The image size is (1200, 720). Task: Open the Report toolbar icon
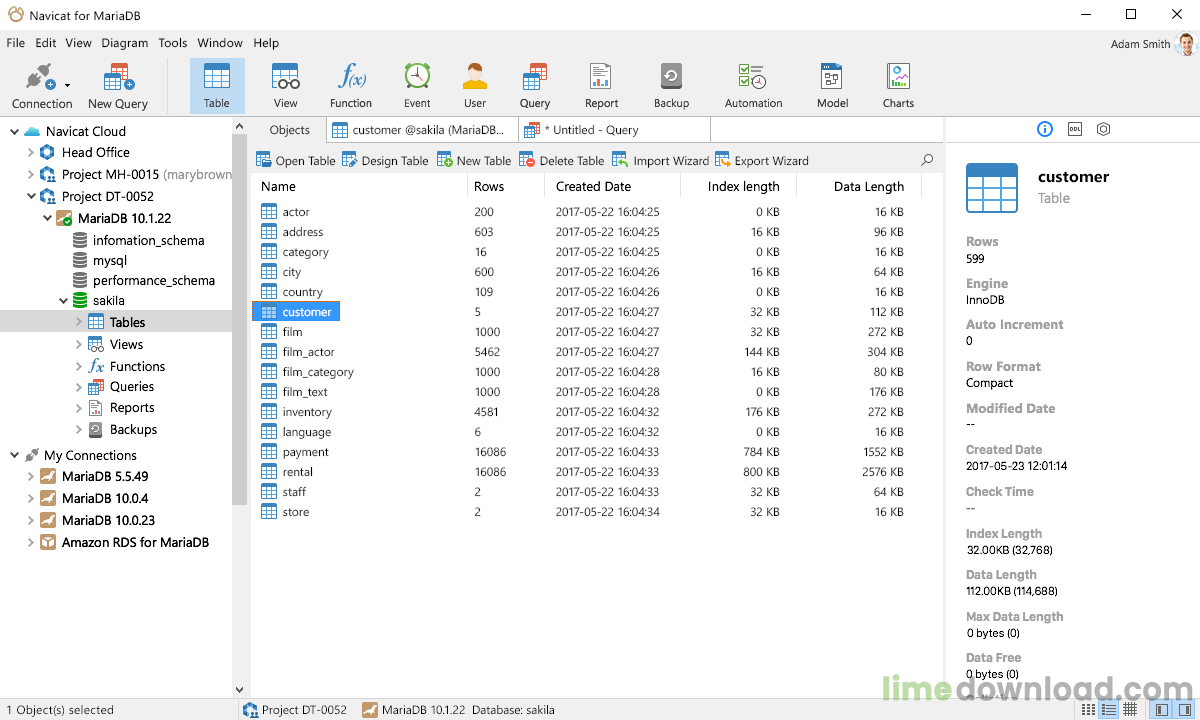pos(601,87)
